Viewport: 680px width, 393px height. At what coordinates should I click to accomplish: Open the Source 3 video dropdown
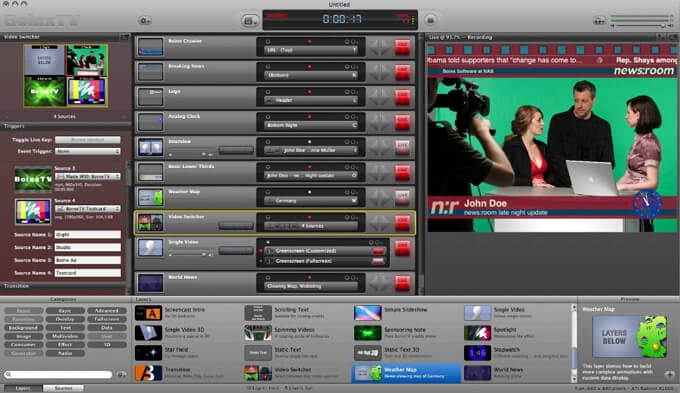pyautogui.click(x=88, y=177)
